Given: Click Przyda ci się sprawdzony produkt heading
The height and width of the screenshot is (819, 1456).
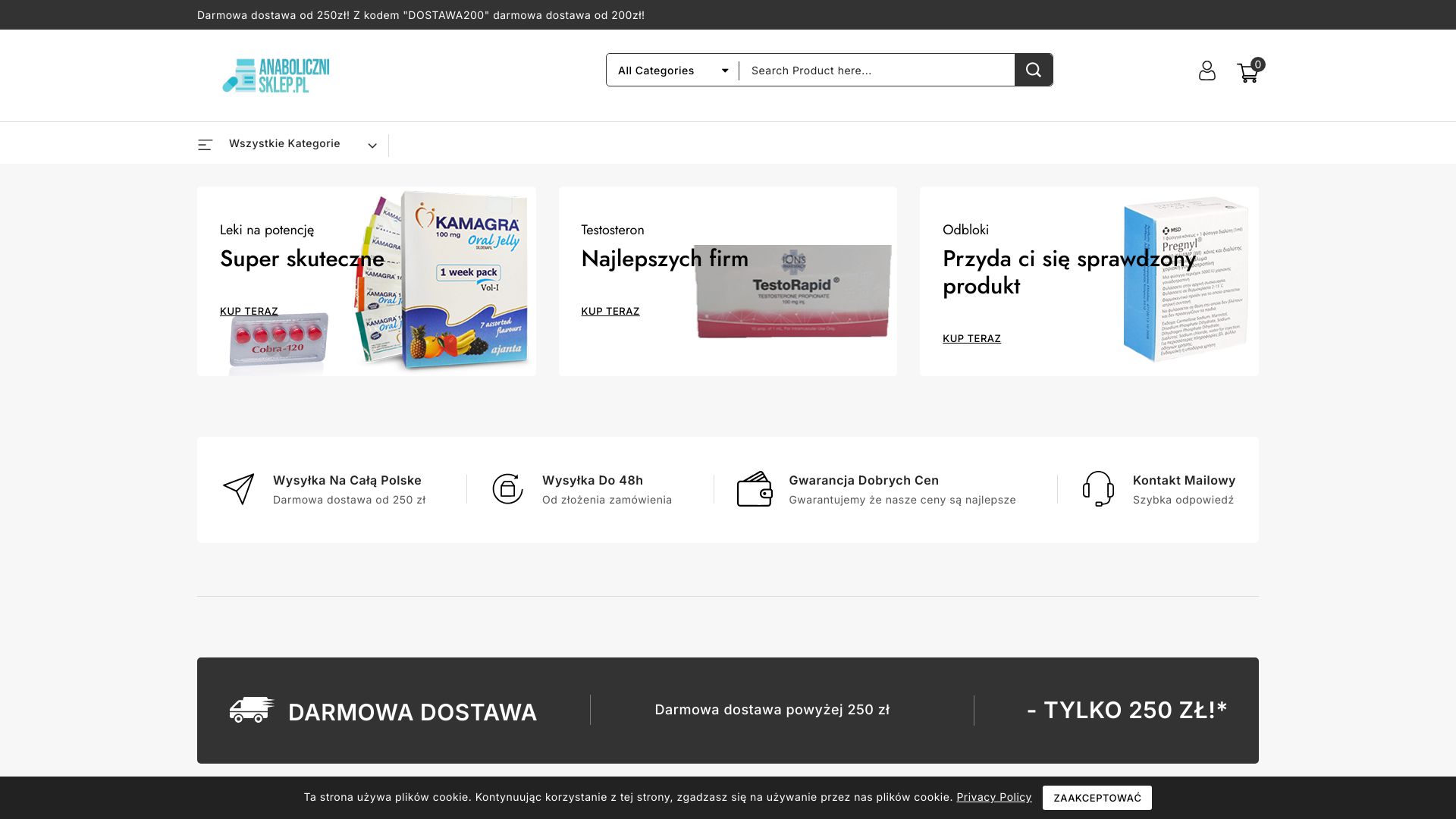Looking at the screenshot, I should click(x=1069, y=272).
